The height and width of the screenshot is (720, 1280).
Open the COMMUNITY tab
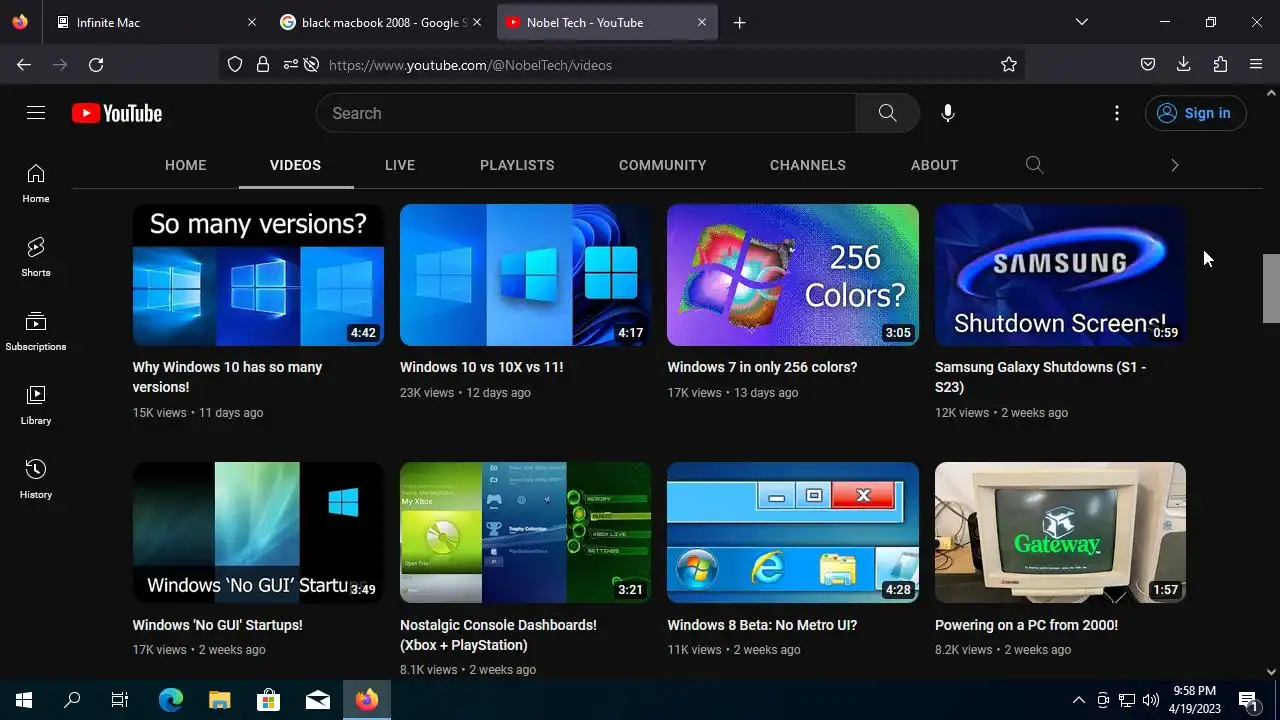coord(663,165)
